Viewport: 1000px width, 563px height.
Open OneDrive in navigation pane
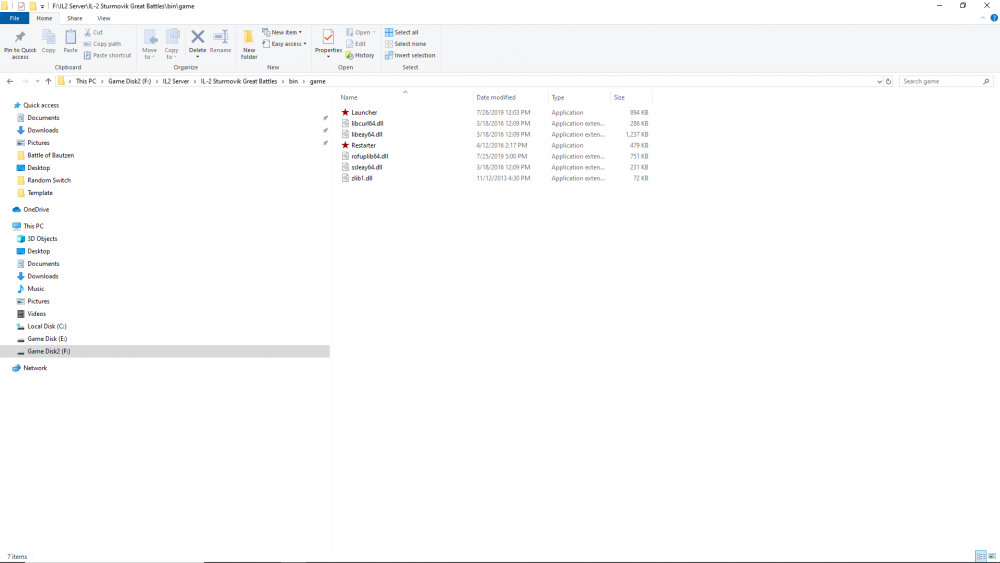(x=36, y=210)
